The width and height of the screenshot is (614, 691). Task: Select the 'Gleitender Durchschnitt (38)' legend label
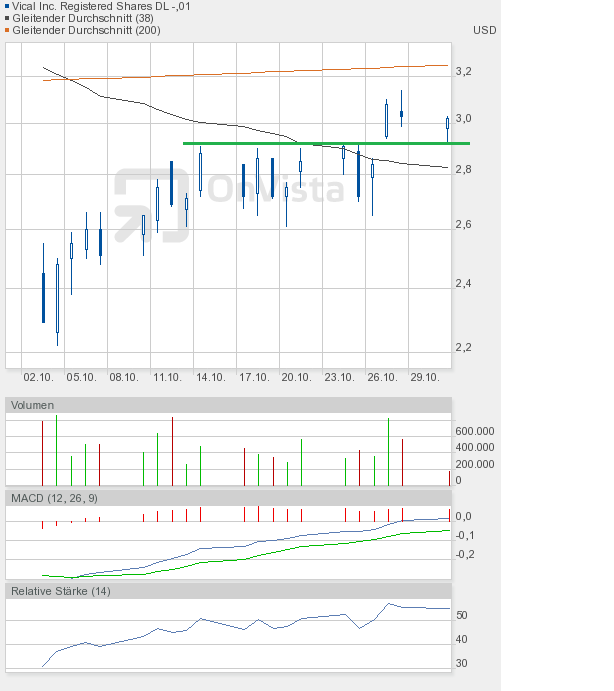(x=83, y=18)
